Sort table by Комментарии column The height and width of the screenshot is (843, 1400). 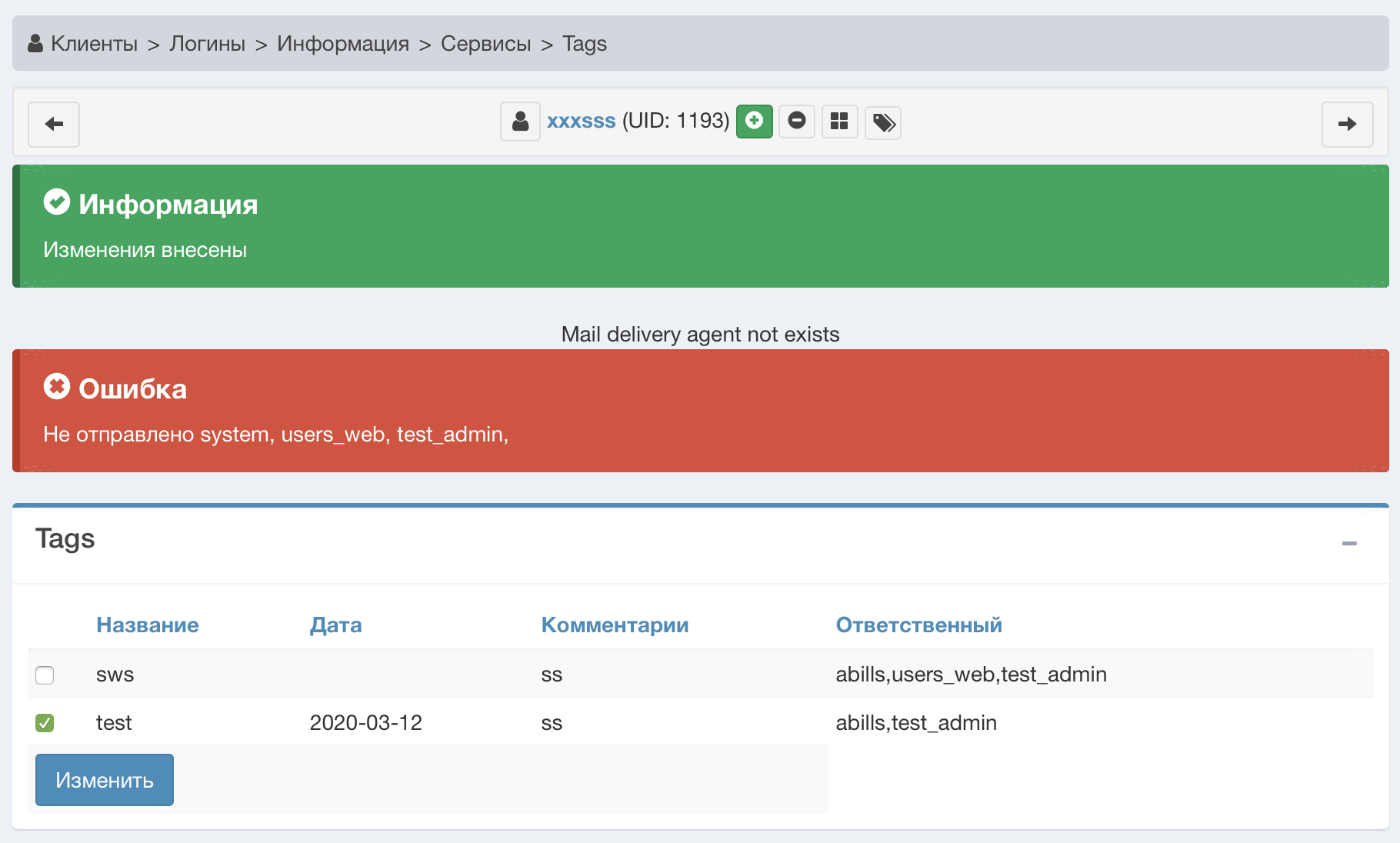(615, 625)
